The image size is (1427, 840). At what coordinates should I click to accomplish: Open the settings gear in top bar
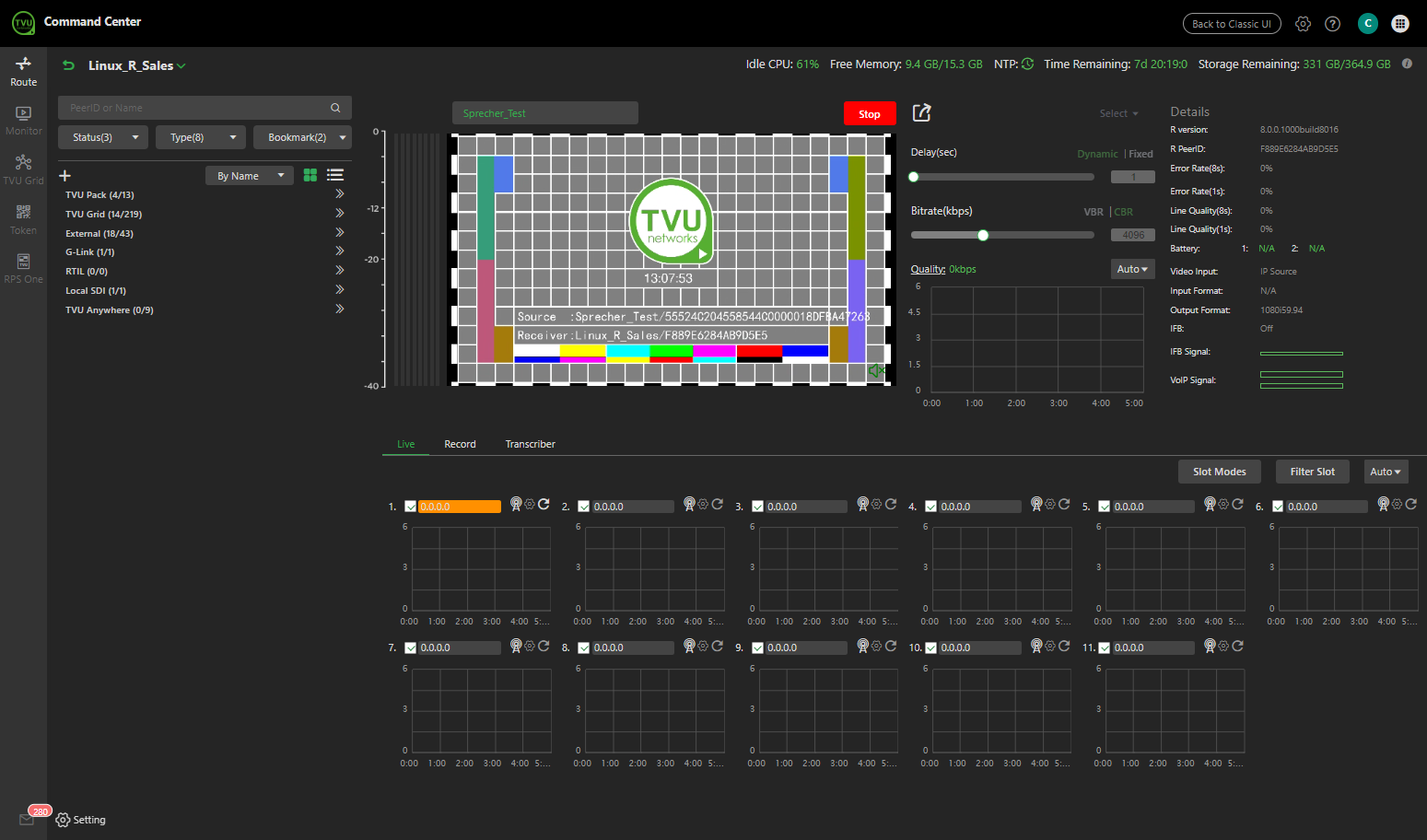click(x=1303, y=24)
